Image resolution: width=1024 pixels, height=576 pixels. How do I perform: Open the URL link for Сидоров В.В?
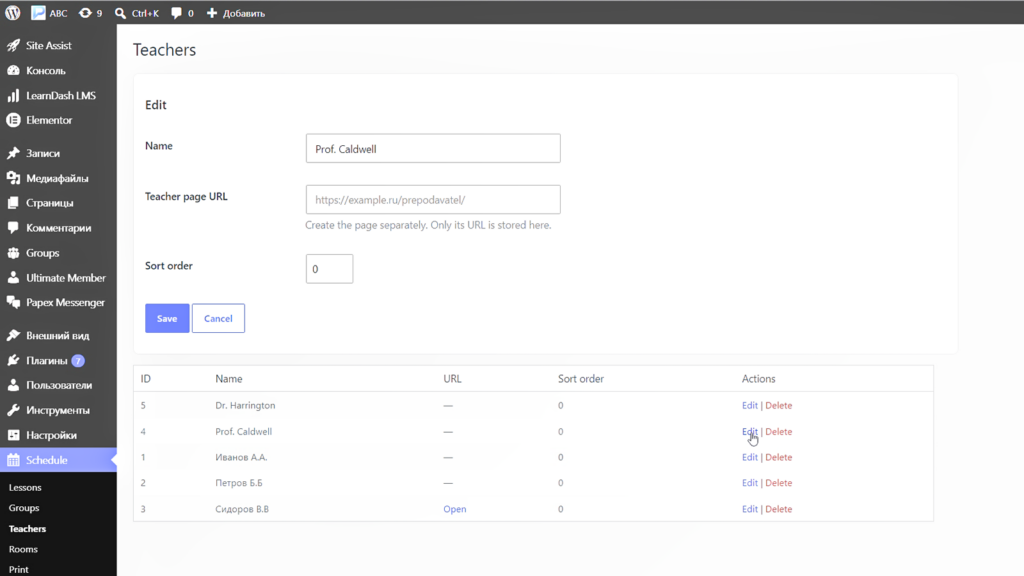click(x=455, y=509)
